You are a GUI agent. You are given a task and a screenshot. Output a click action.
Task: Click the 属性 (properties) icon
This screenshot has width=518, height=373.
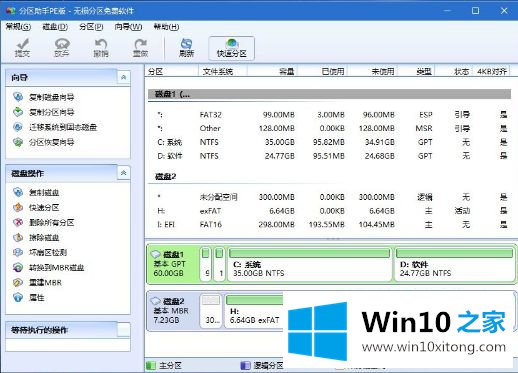(x=18, y=297)
